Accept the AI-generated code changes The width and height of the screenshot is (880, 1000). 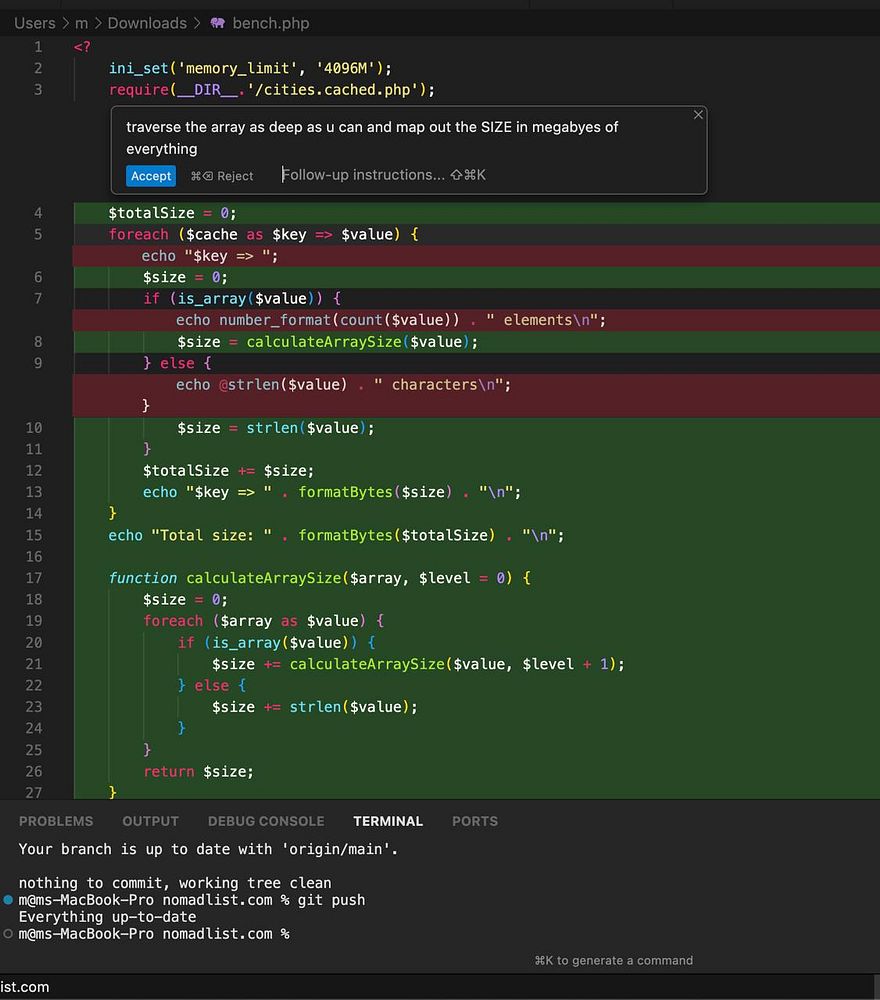click(x=150, y=176)
